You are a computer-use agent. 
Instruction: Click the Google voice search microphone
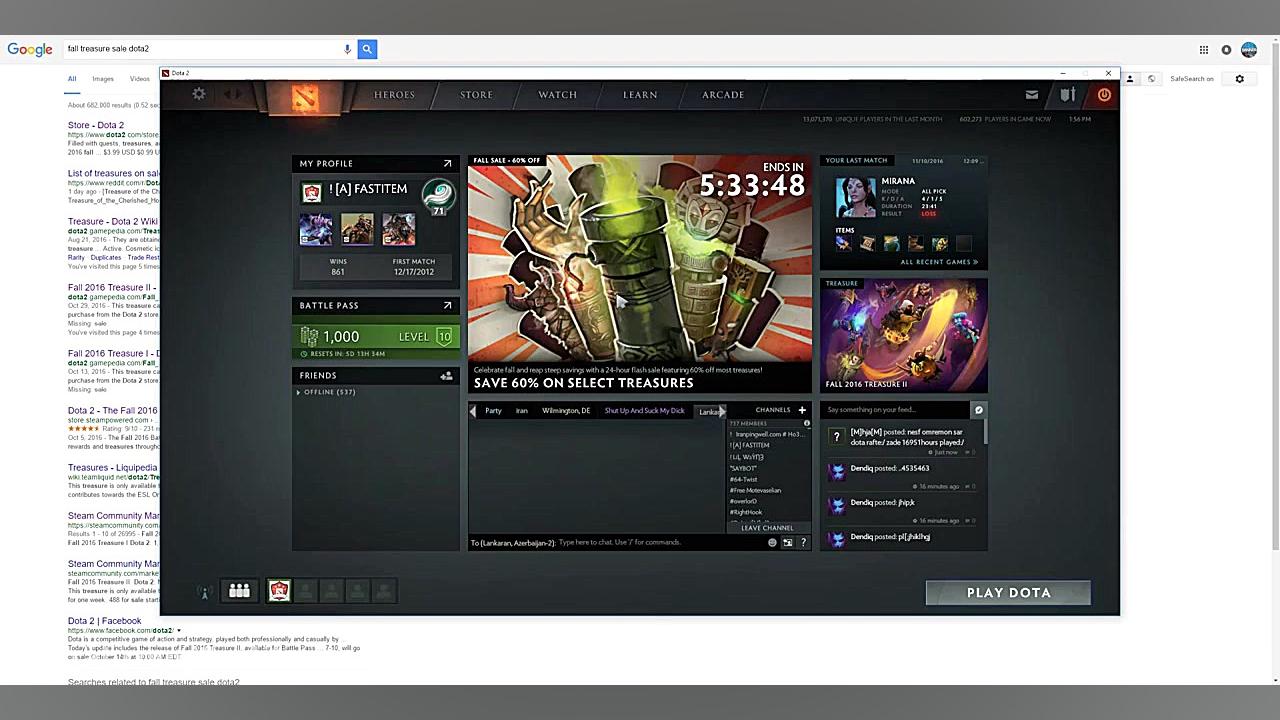(x=348, y=49)
